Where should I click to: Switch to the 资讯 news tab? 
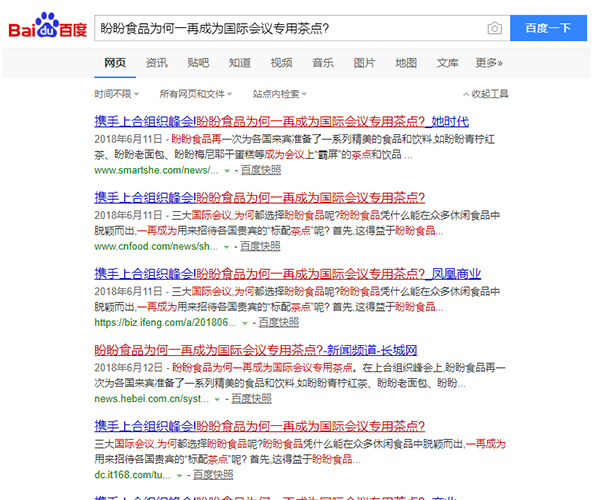[156, 63]
